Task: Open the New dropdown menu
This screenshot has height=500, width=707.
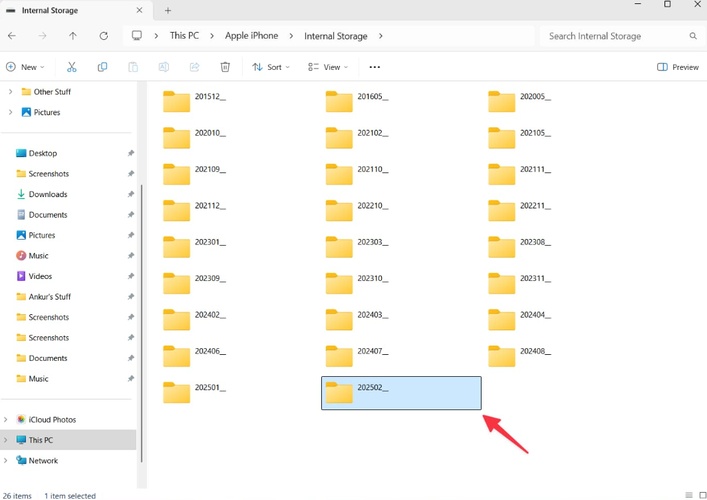Action: coord(26,67)
